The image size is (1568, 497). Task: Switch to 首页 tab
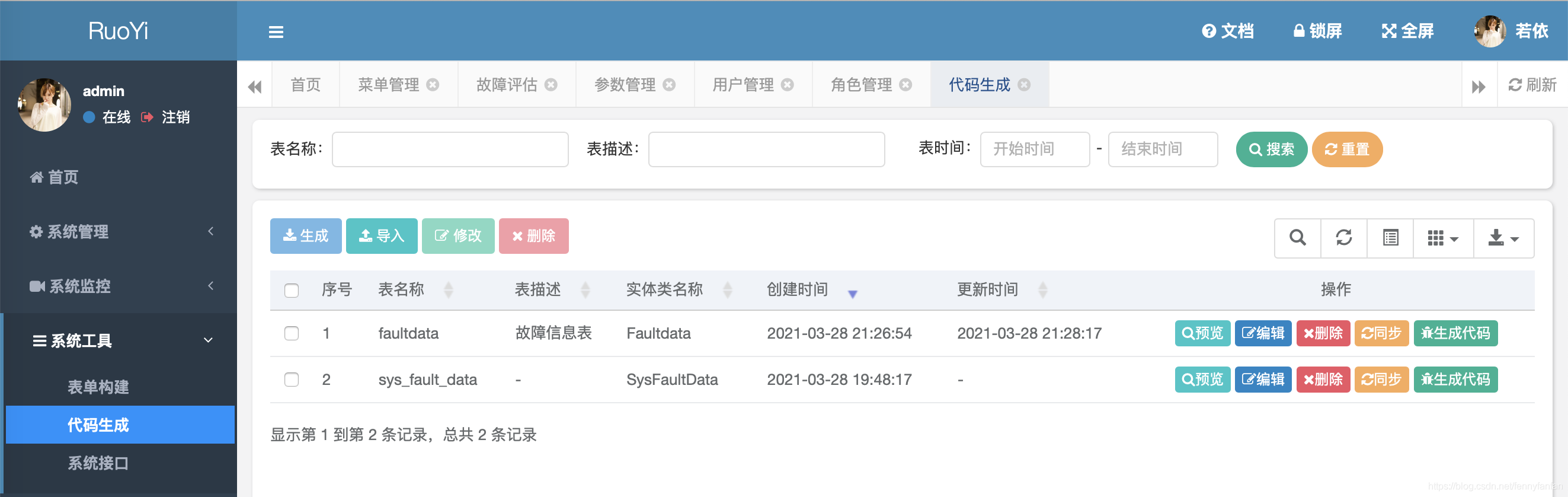coord(306,85)
